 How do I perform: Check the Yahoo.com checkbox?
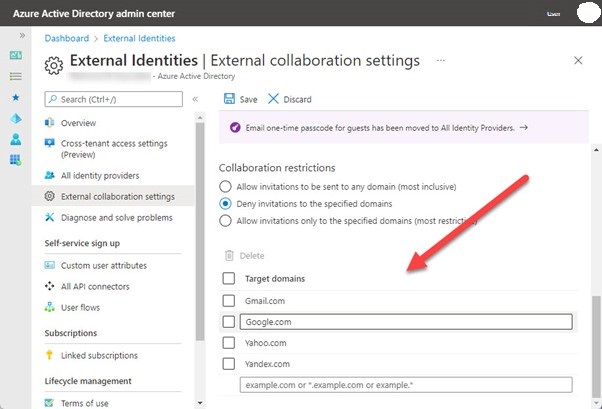point(229,343)
